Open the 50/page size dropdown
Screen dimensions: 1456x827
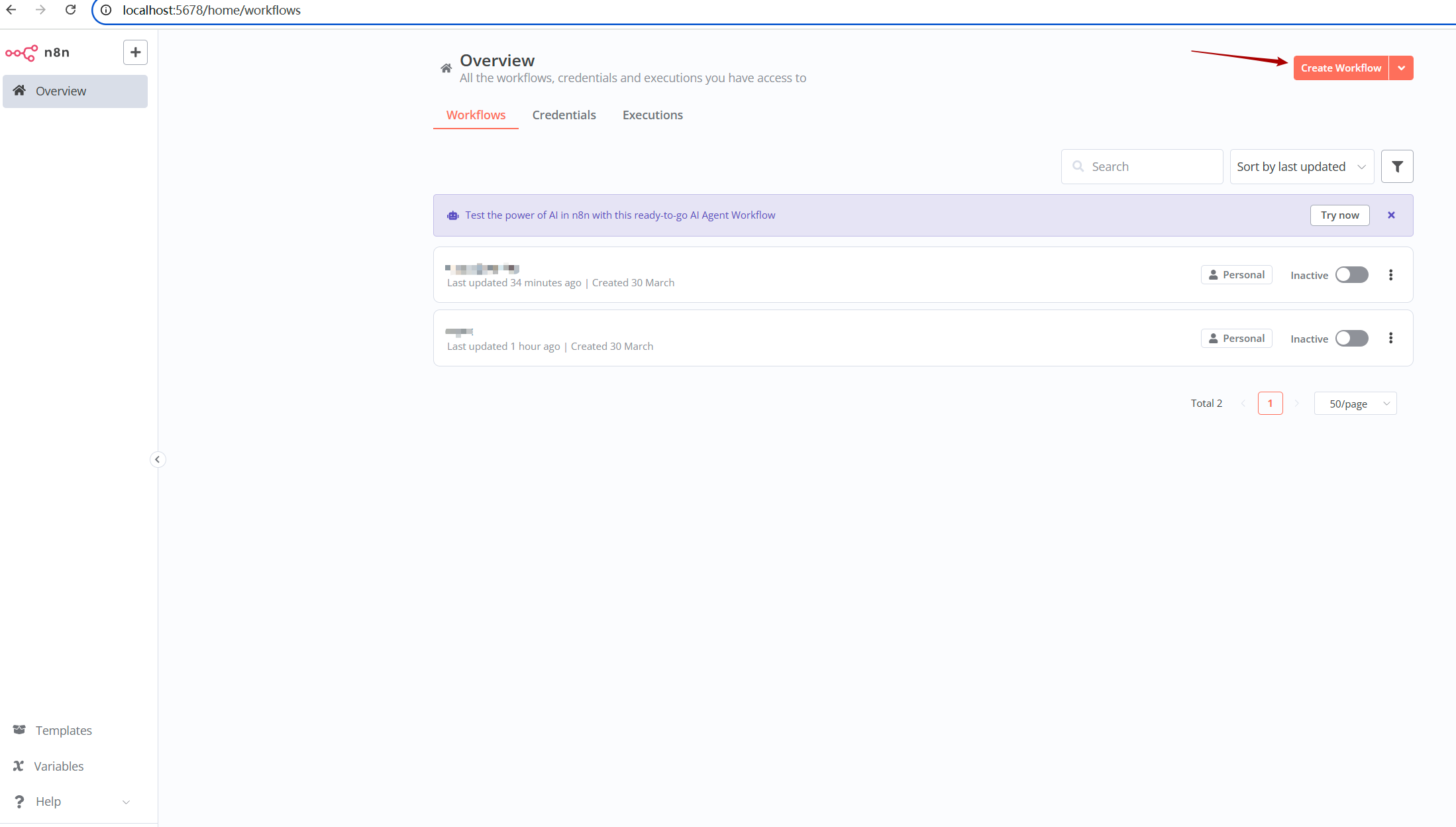click(1355, 404)
